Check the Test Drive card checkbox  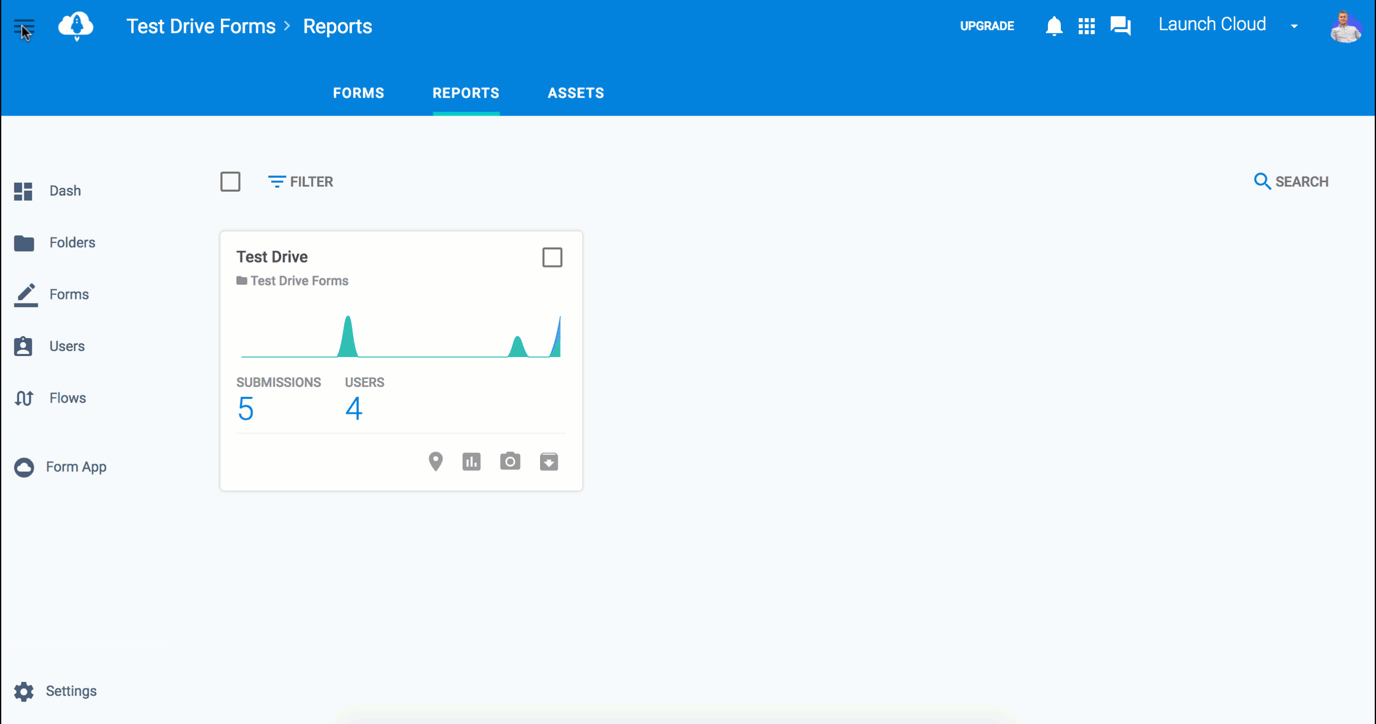(x=552, y=257)
